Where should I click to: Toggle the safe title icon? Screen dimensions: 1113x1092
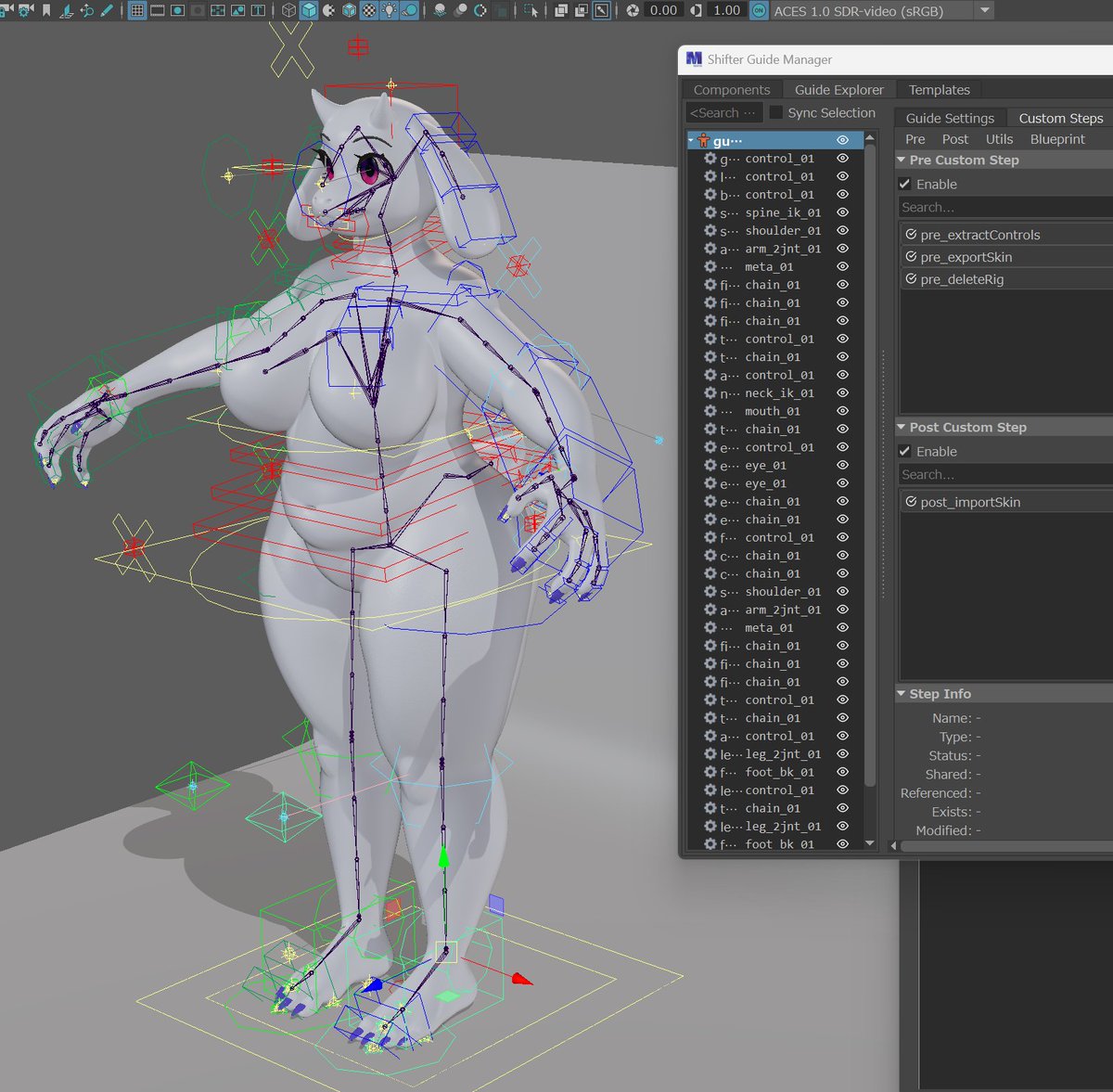tap(258, 10)
